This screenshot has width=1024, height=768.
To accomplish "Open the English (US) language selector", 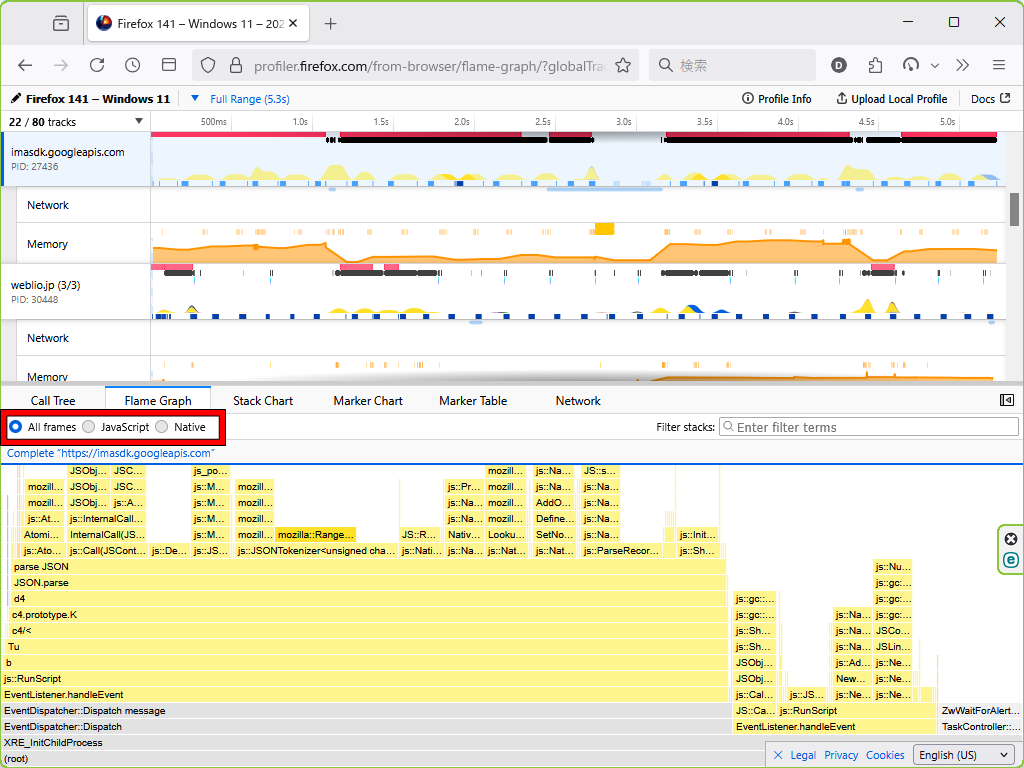I will (964, 755).
